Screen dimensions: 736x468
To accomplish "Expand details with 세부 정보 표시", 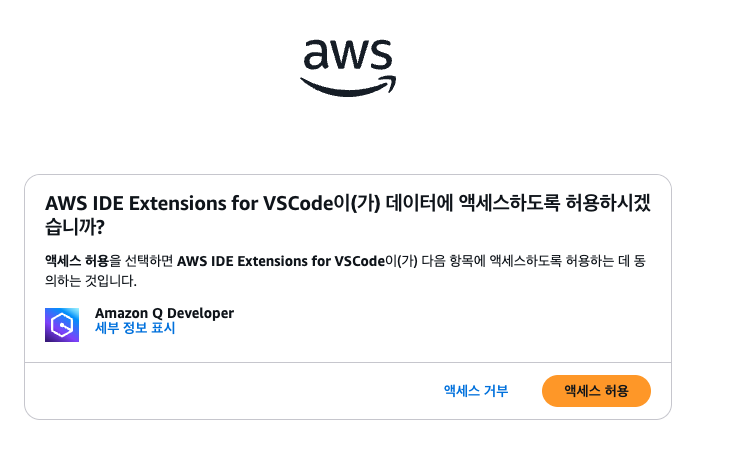I will (135, 328).
